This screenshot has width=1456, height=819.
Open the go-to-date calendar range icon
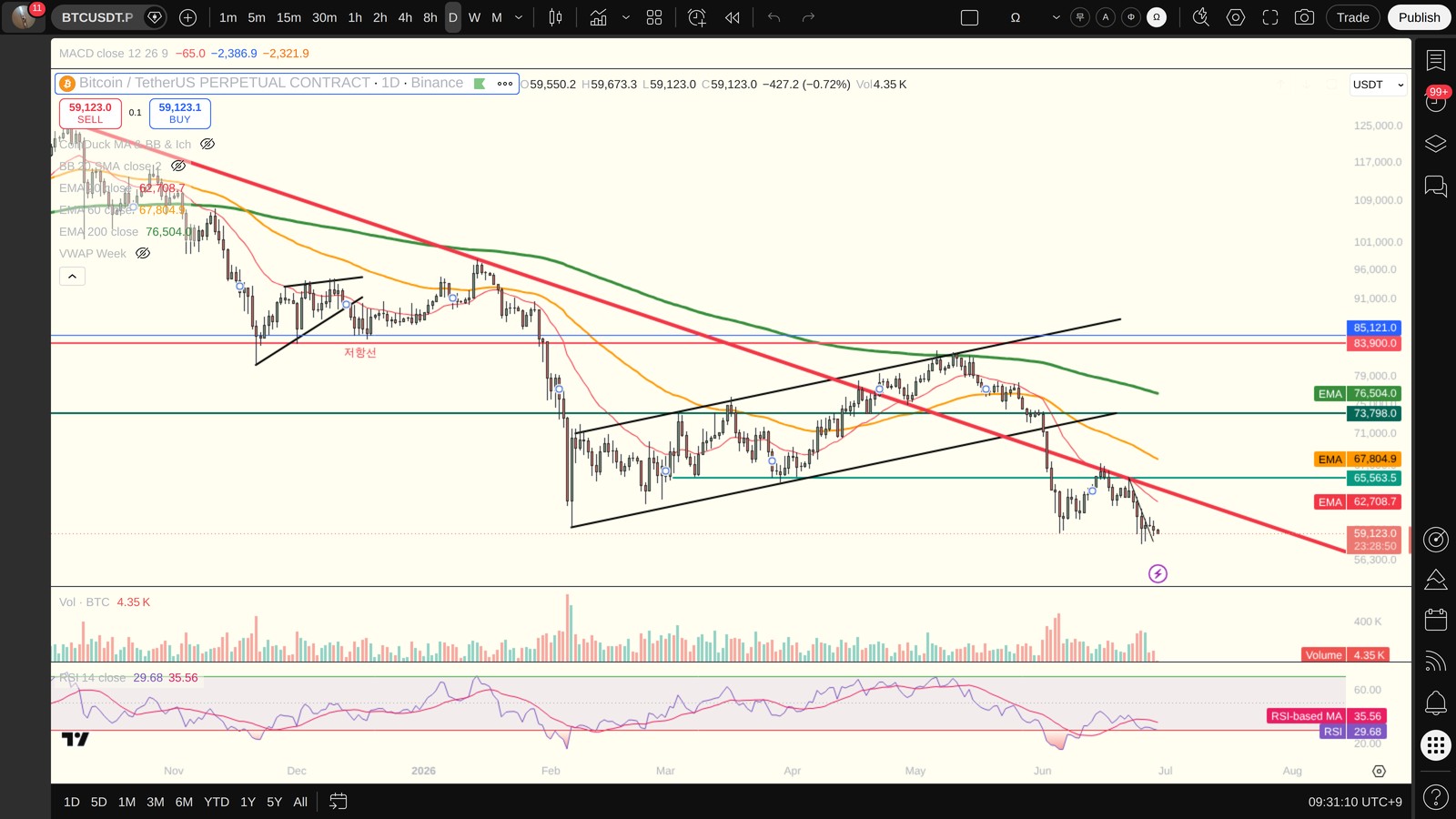338,802
